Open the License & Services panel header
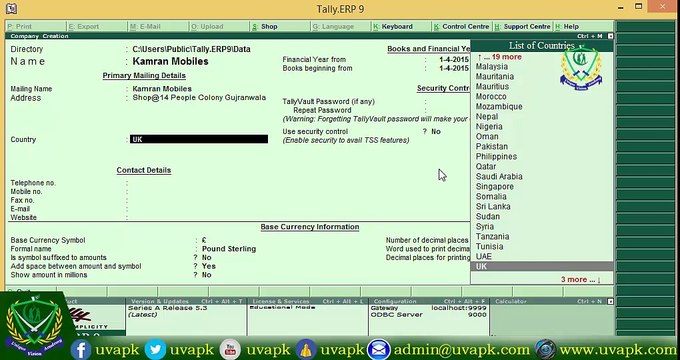The height and width of the screenshot is (360, 680). point(308,301)
